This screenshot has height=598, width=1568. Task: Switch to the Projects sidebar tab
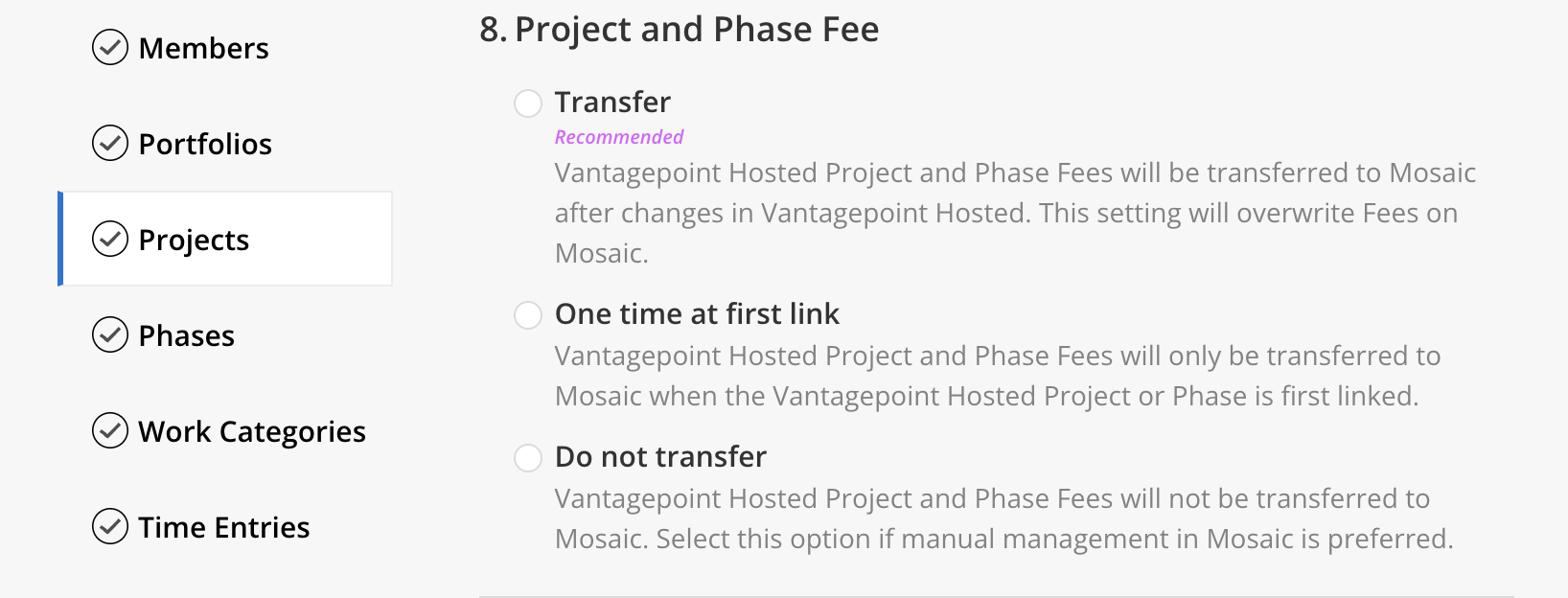click(x=225, y=239)
